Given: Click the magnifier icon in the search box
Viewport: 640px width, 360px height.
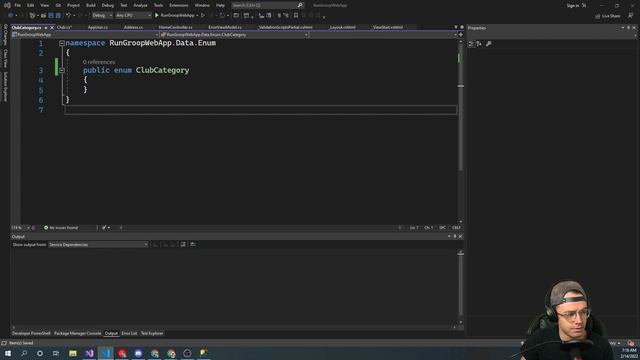Looking at the screenshot, I should 300,5.
